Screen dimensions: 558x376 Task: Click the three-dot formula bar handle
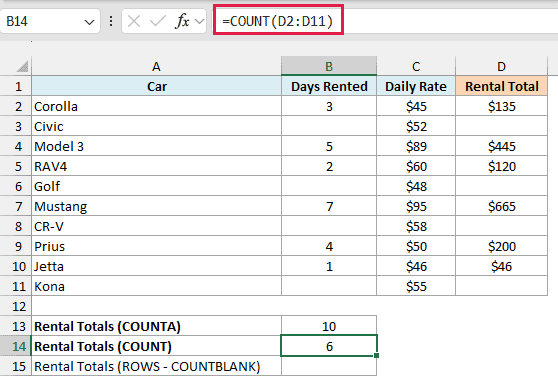pyautogui.click(x=111, y=21)
